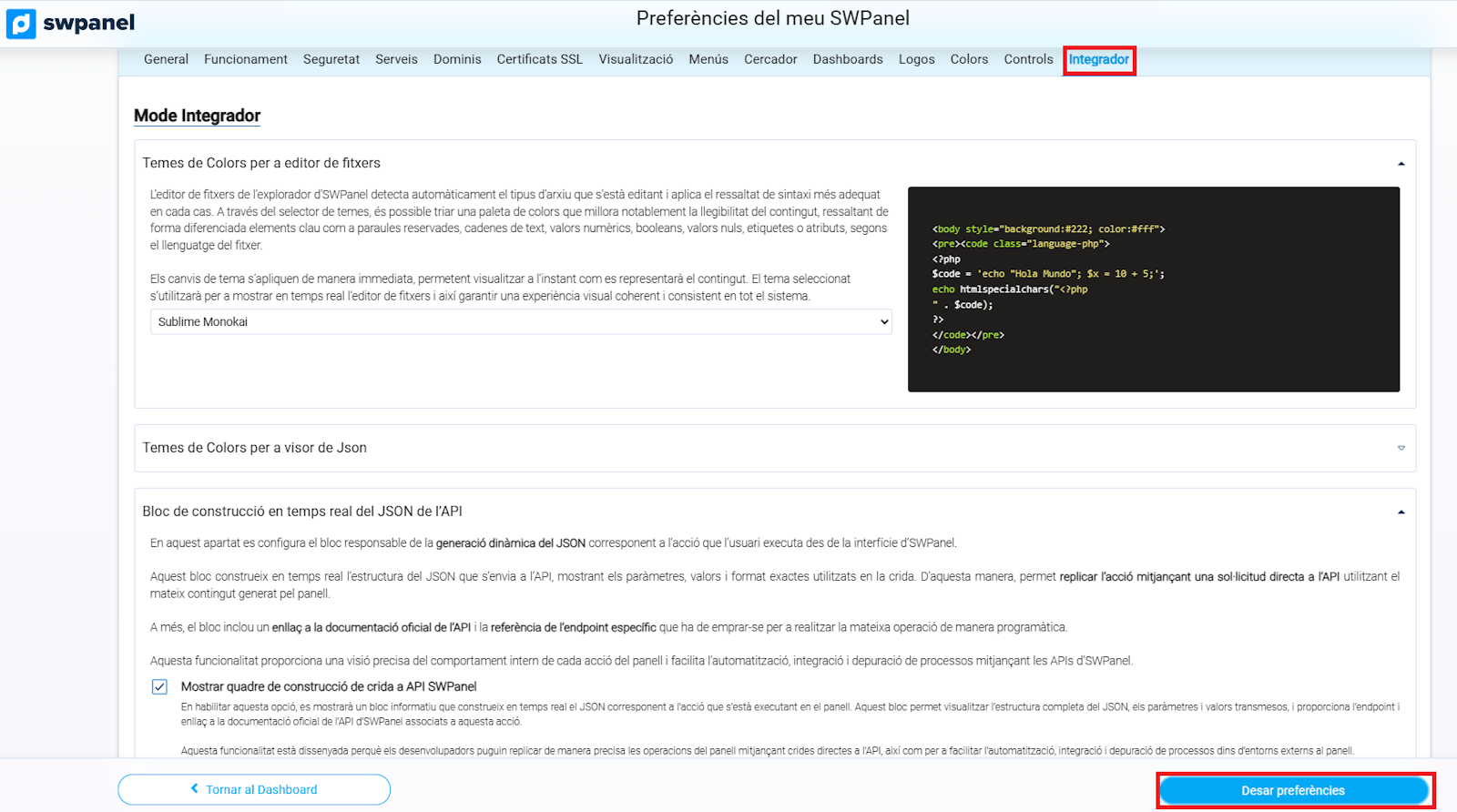
Task: Click the code preview panel
Action: tap(1153, 289)
